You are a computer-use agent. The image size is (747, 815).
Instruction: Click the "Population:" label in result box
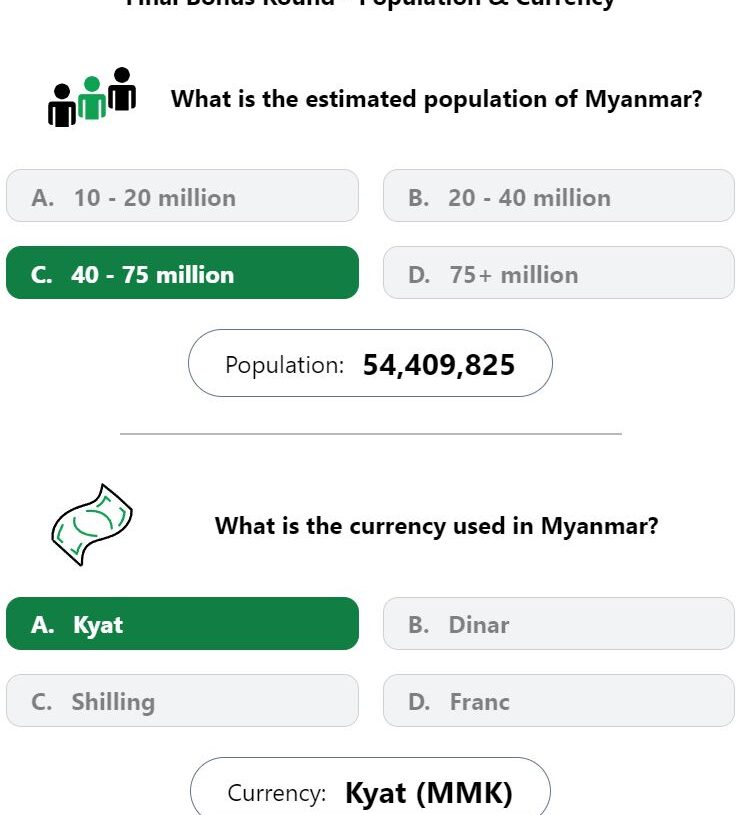(284, 365)
